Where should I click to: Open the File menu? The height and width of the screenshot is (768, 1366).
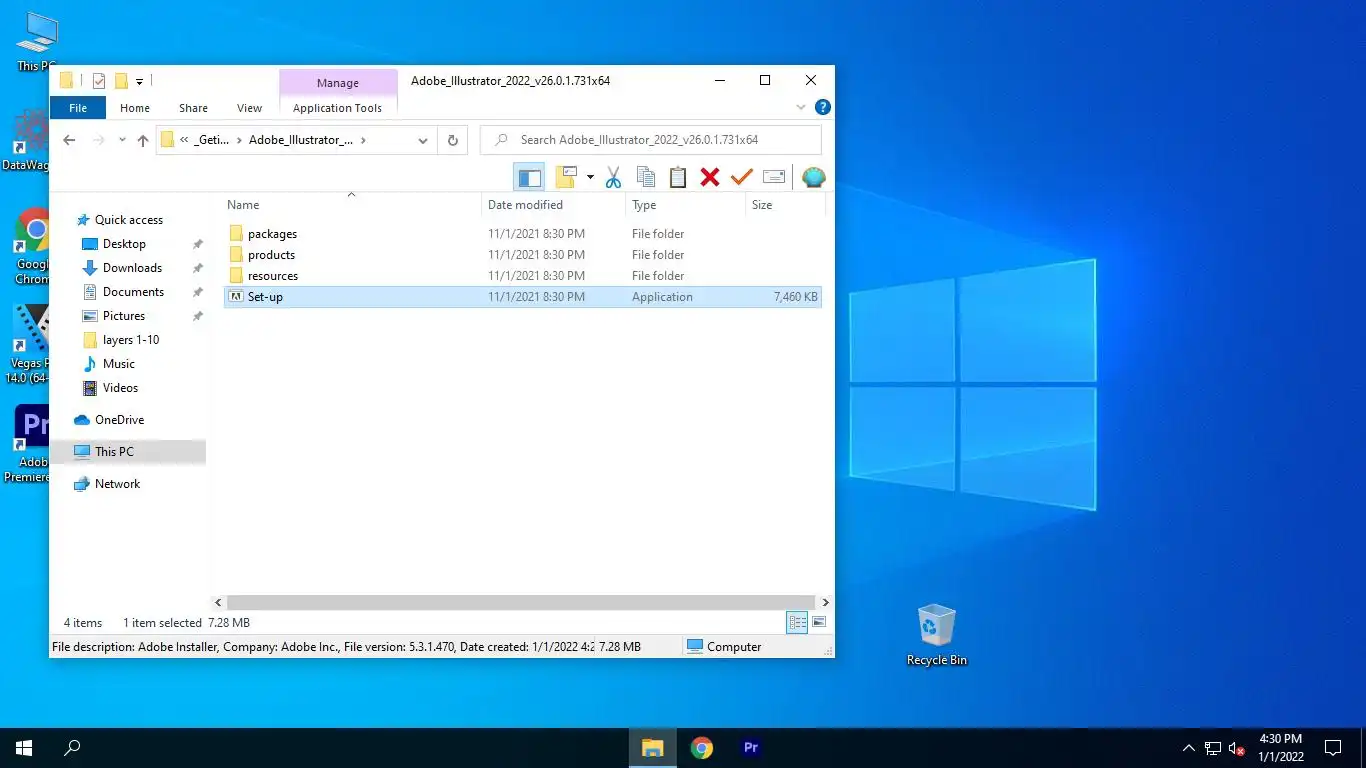point(78,108)
